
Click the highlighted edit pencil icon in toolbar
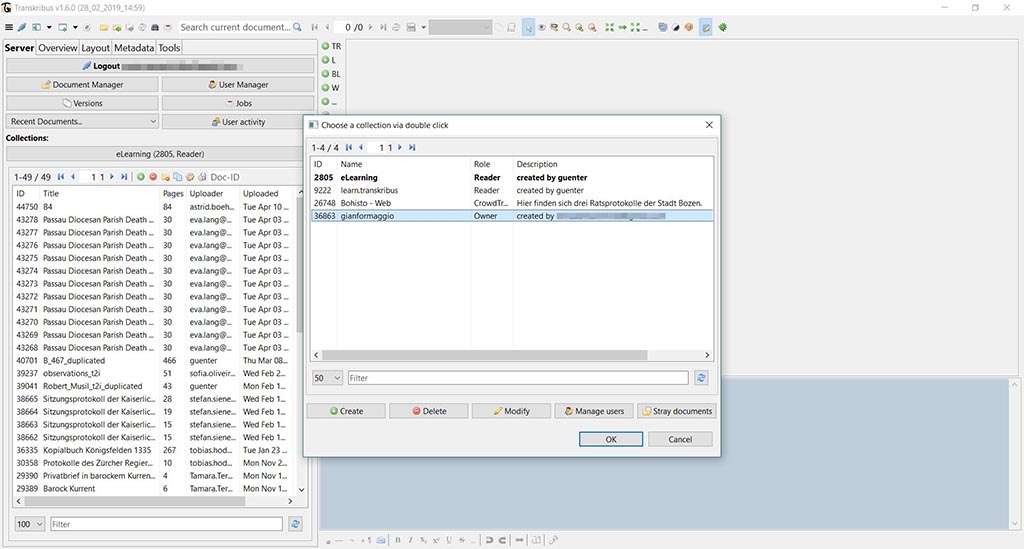(x=706, y=27)
